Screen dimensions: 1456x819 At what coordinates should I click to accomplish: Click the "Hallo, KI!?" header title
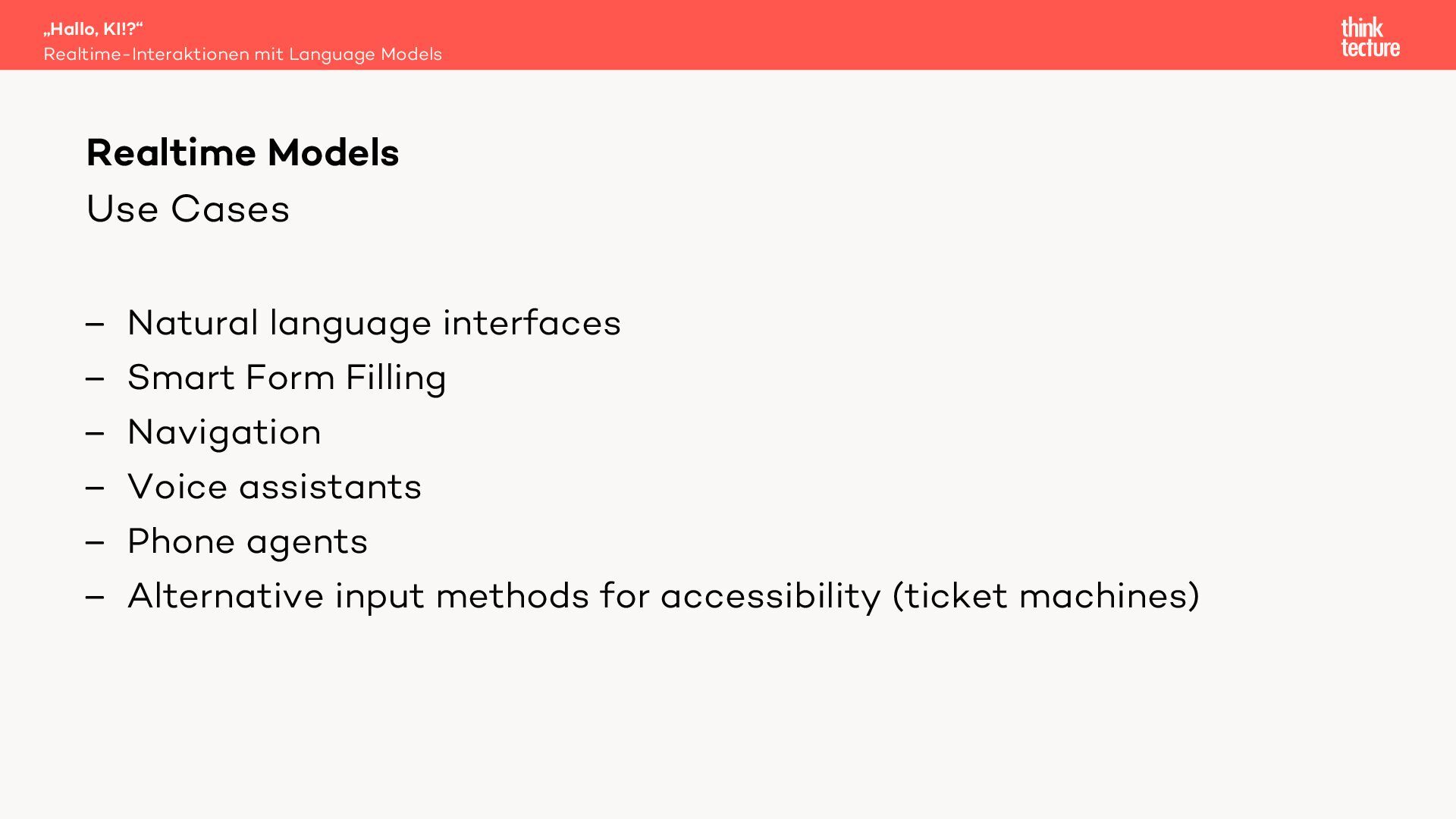pyautogui.click(x=93, y=29)
